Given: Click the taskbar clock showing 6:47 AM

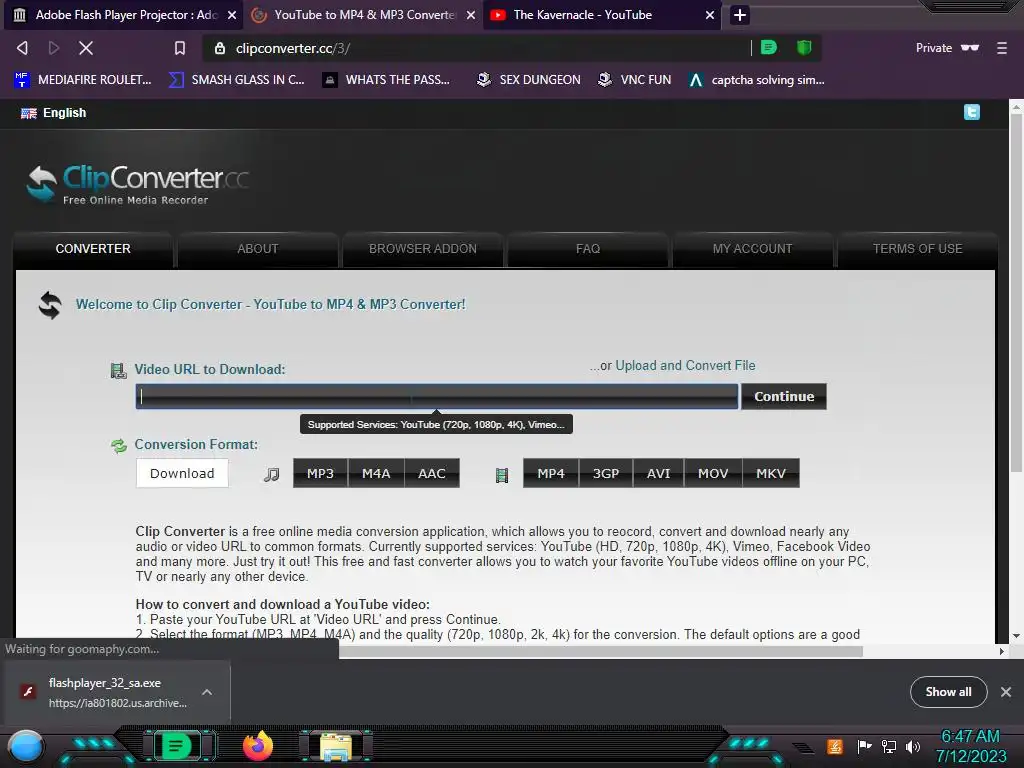Looking at the screenshot, I should [970, 746].
